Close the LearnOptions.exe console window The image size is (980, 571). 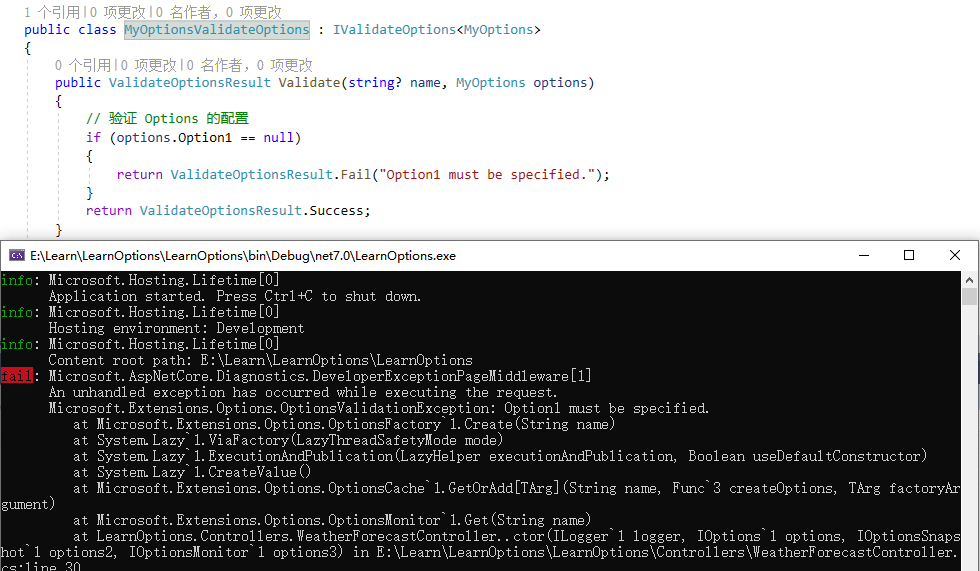pos(954,255)
